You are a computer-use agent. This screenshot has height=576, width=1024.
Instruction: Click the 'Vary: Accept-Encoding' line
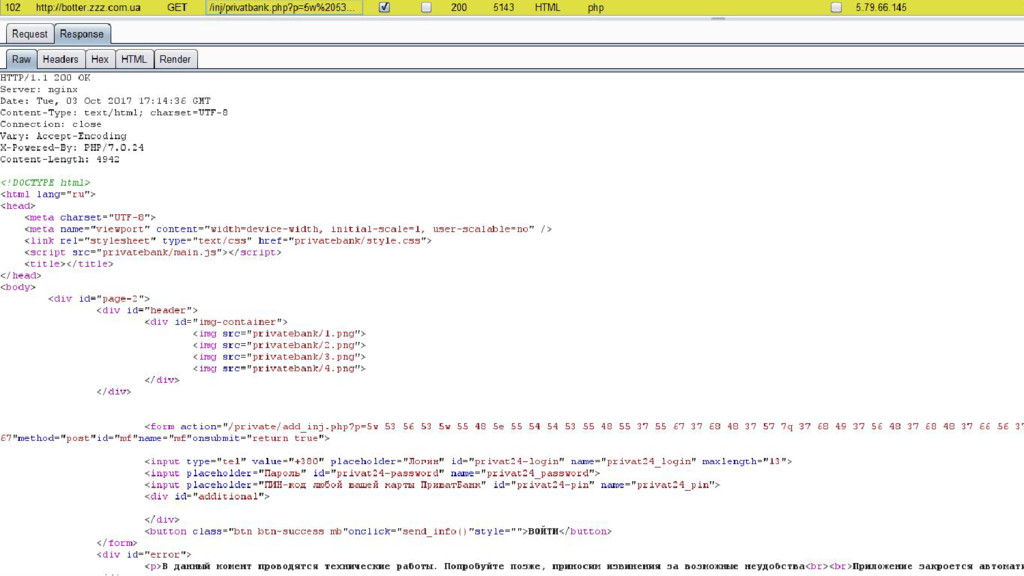[63, 136]
